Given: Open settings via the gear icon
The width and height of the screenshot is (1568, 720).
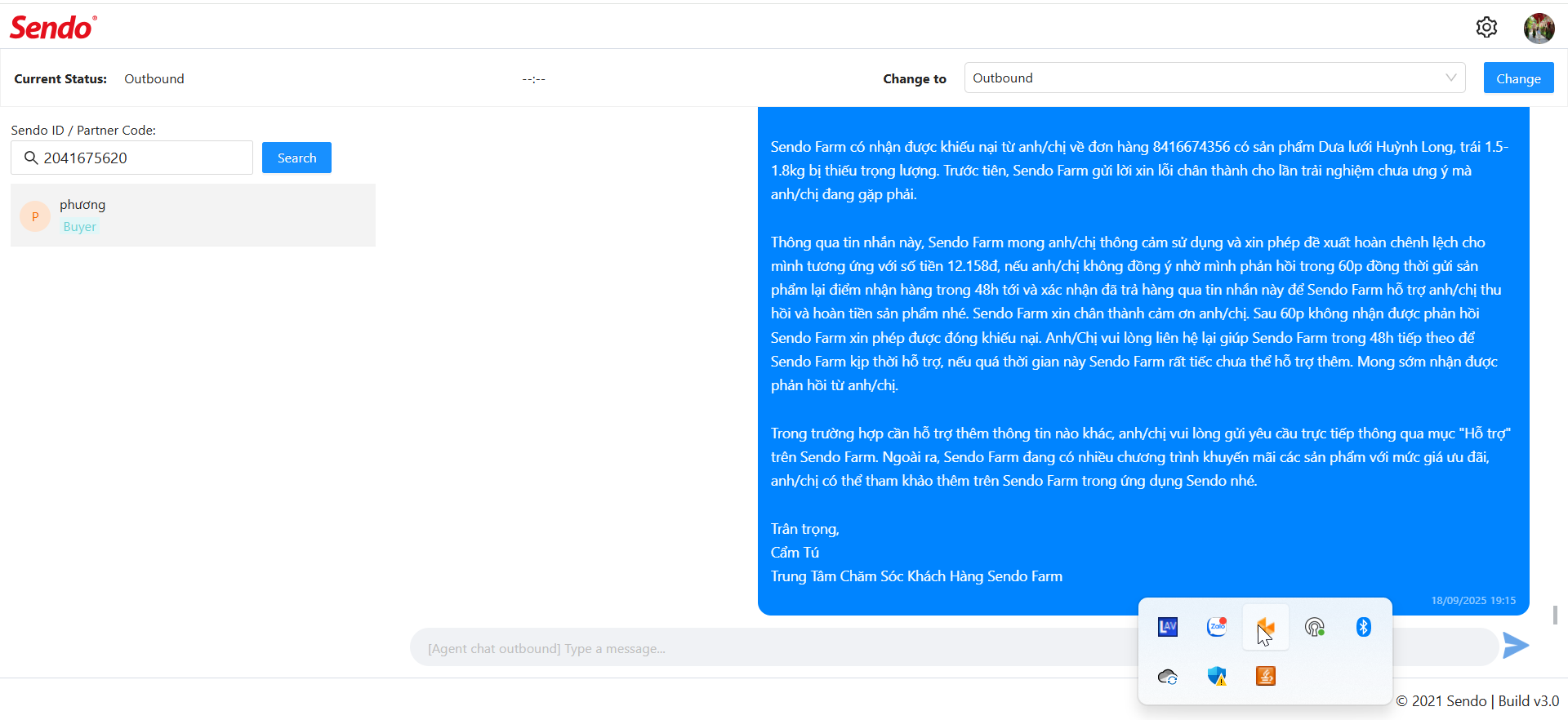Looking at the screenshot, I should click(1486, 28).
